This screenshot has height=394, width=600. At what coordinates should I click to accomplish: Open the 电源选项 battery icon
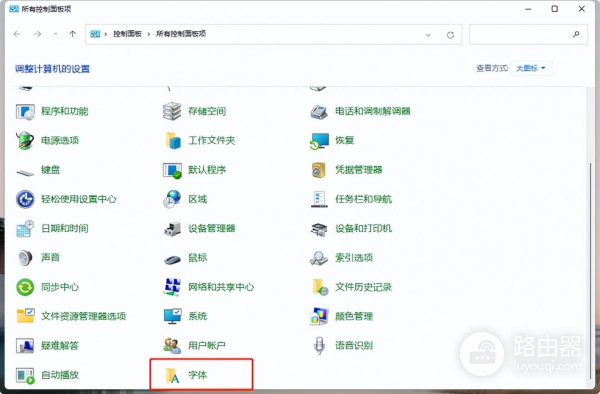point(25,140)
